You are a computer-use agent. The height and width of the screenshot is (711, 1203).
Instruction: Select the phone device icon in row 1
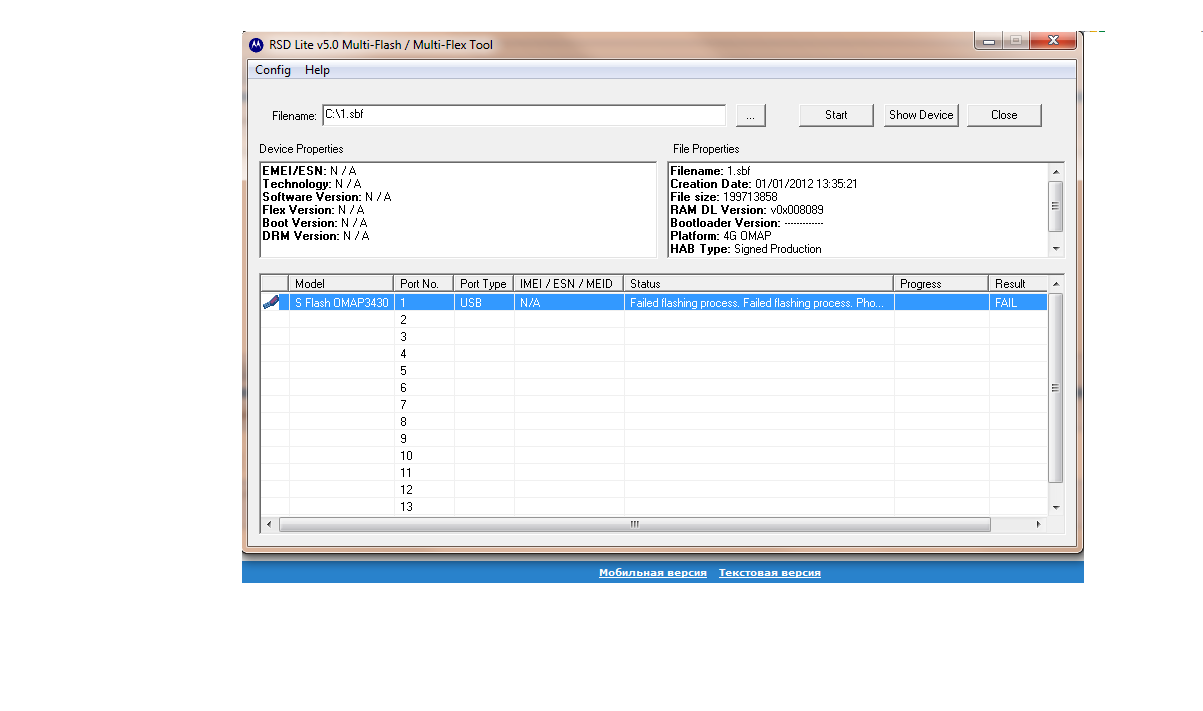pyautogui.click(x=271, y=302)
